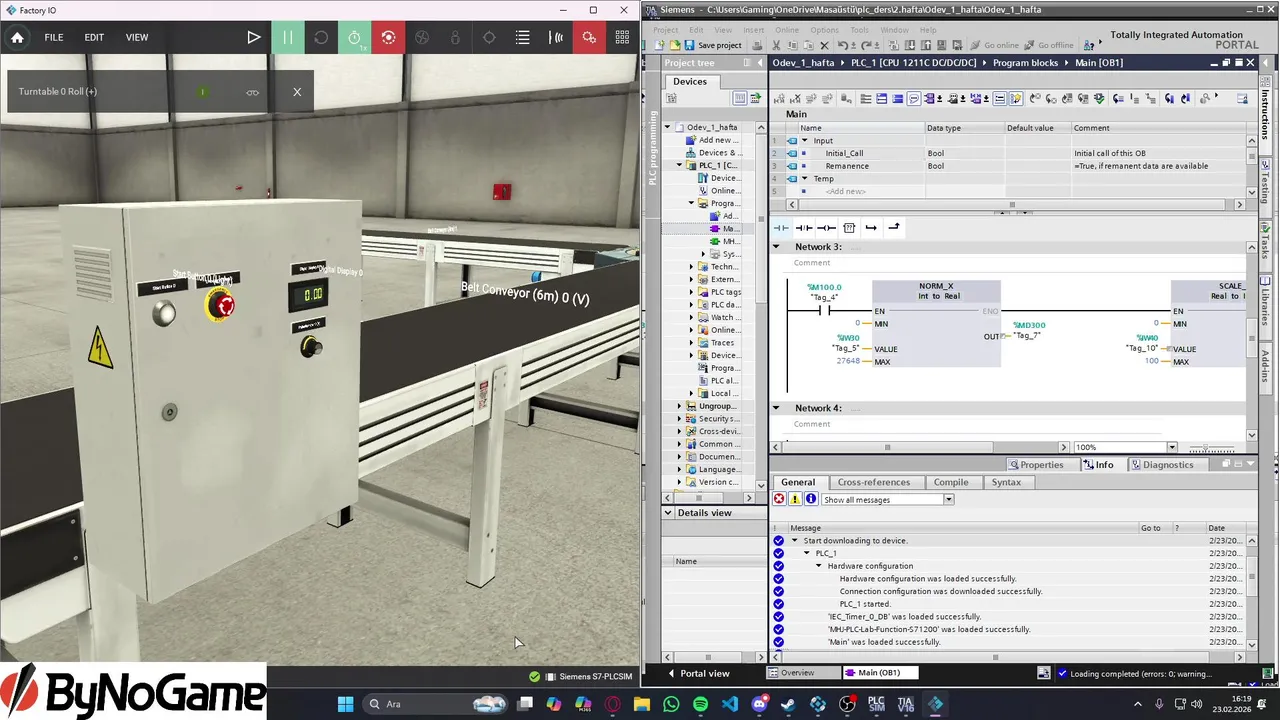Insert a normally closed contact
The image size is (1280, 720).
tap(804, 228)
